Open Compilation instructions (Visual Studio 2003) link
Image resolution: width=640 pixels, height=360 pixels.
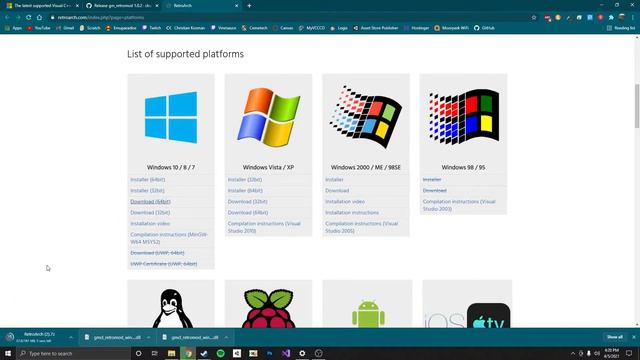[x=459, y=205]
